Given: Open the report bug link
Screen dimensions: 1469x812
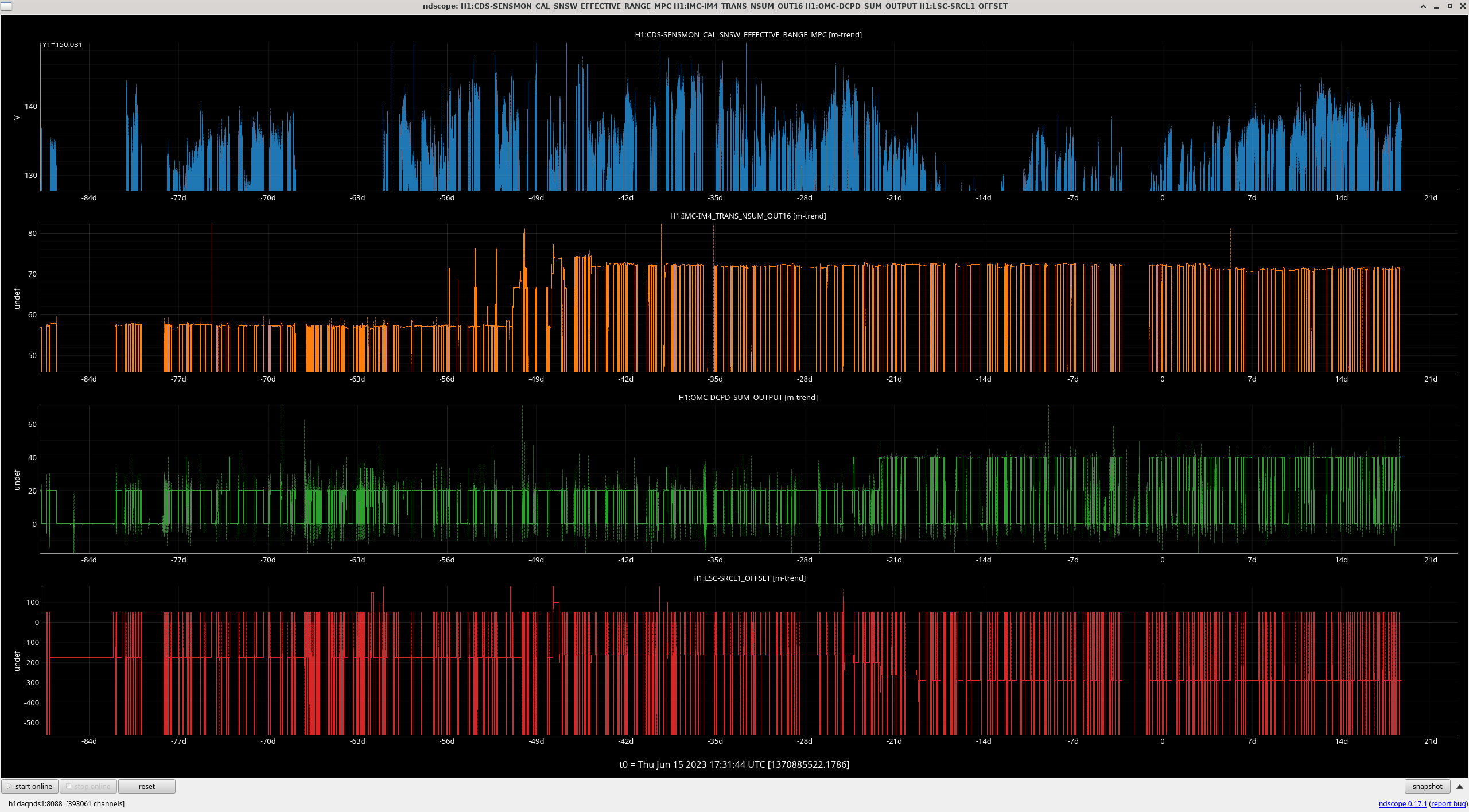Looking at the screenshot, I should [1448, 803].
